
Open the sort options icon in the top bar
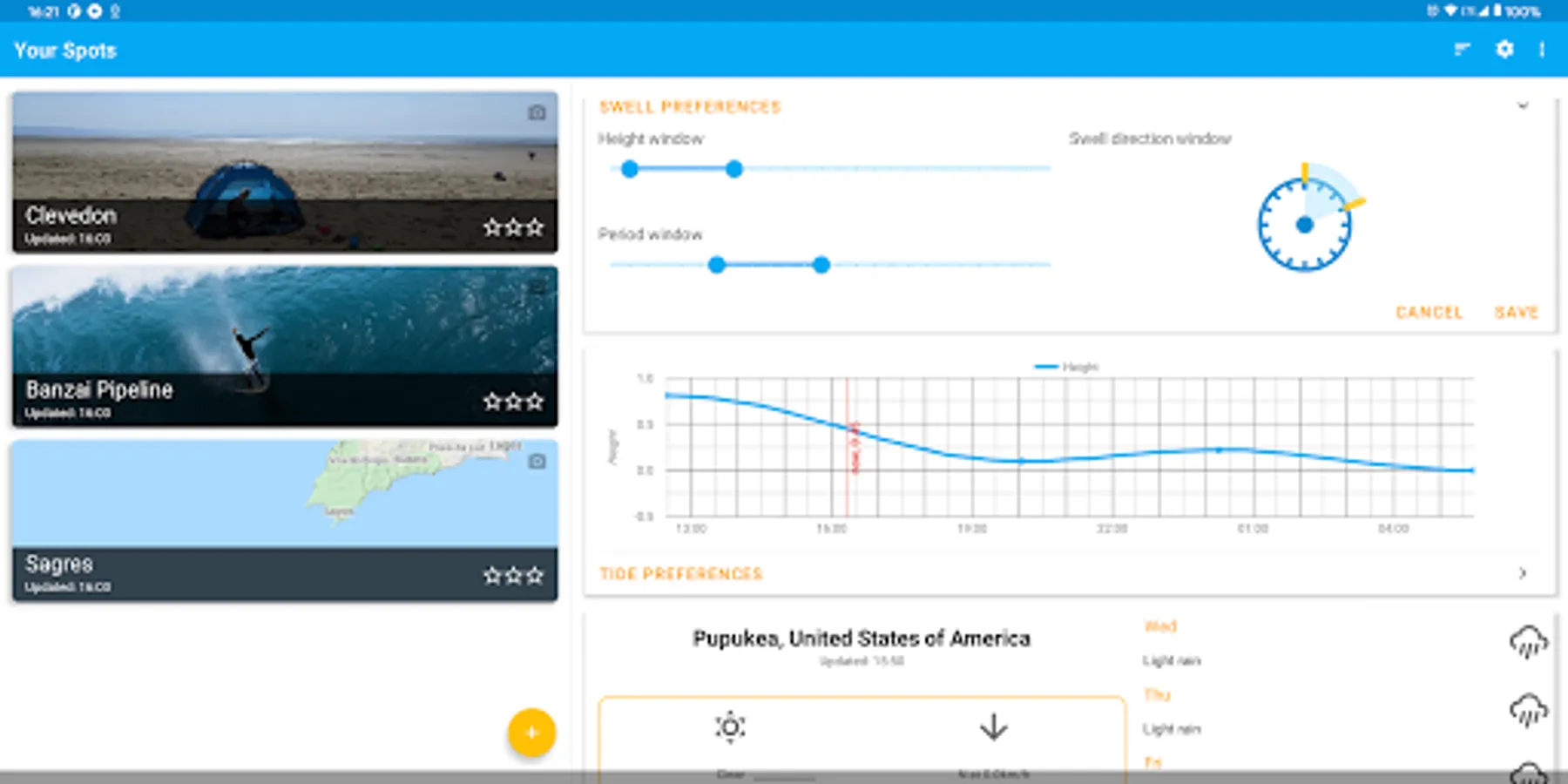tap(1462, 50)
